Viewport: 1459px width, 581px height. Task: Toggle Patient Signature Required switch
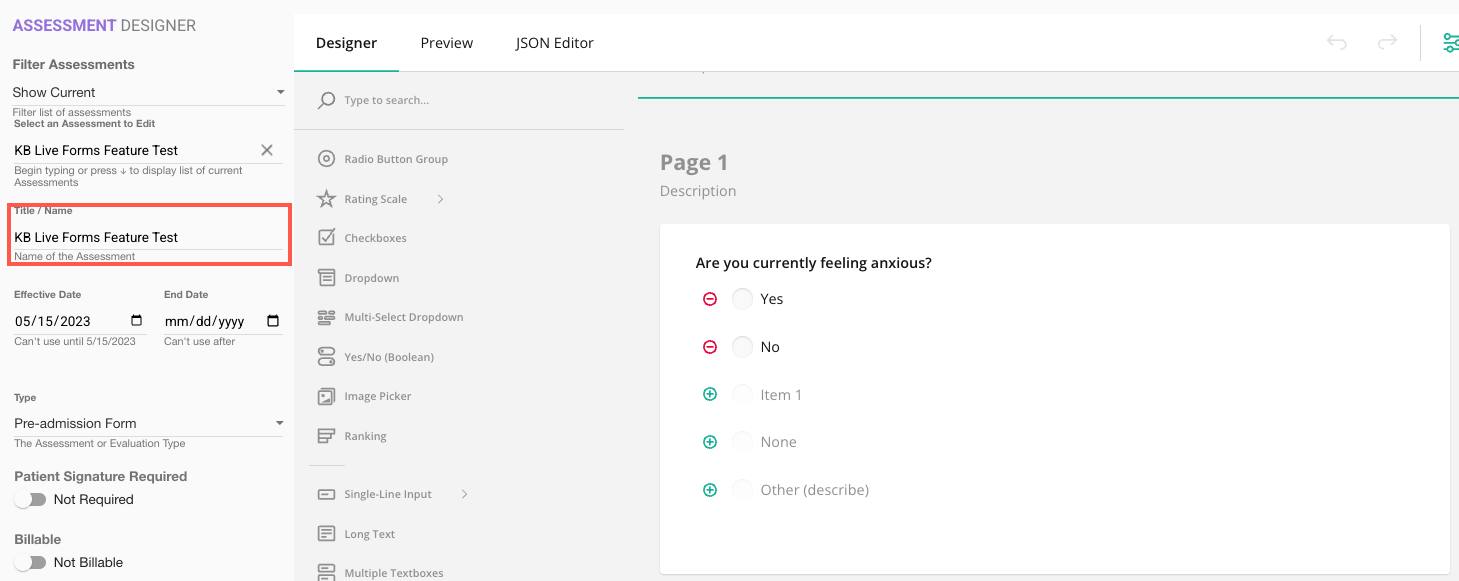click(x=31, y=499)
